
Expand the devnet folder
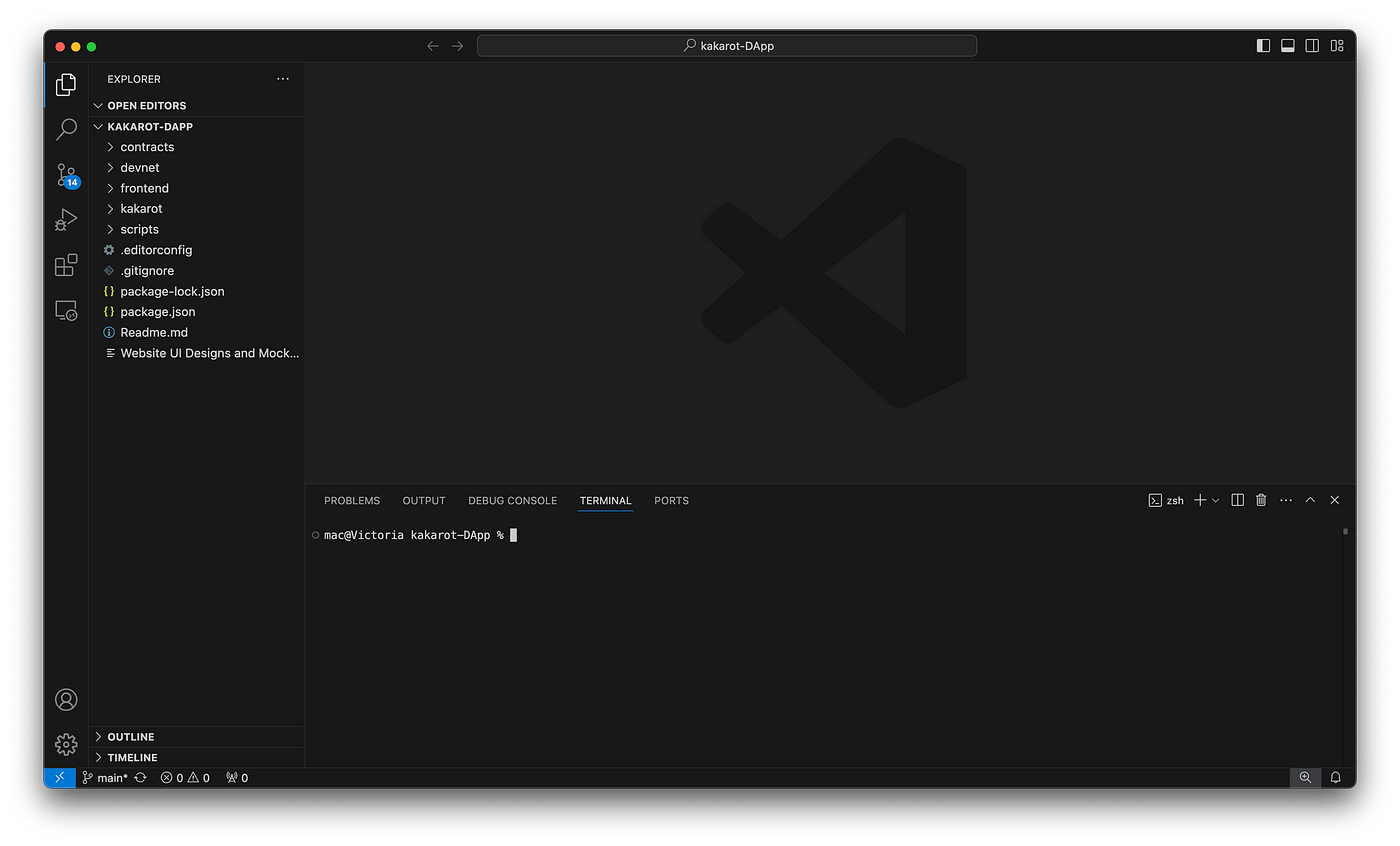197,168
